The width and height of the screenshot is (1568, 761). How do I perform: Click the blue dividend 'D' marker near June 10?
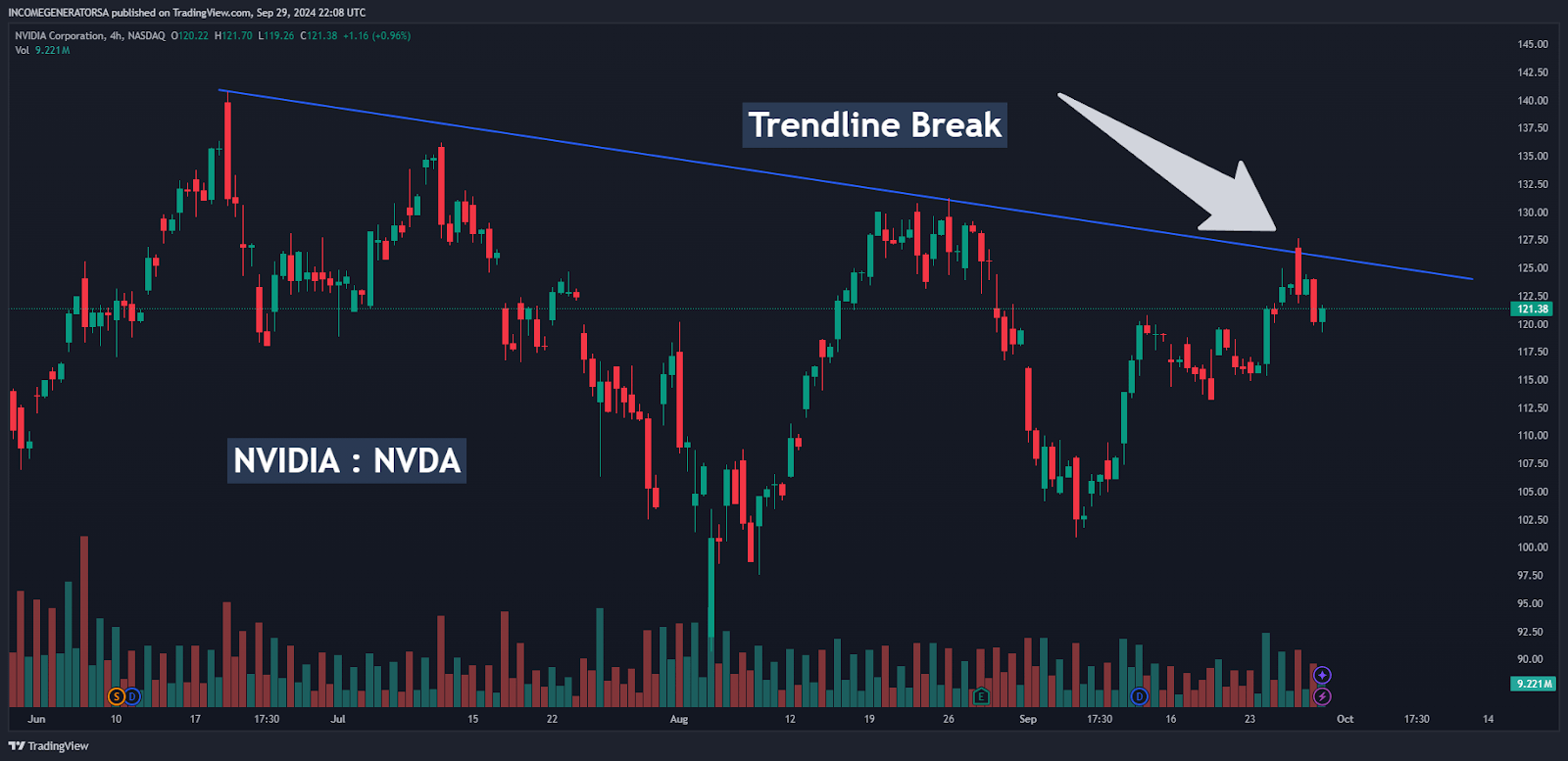[132, 696]
